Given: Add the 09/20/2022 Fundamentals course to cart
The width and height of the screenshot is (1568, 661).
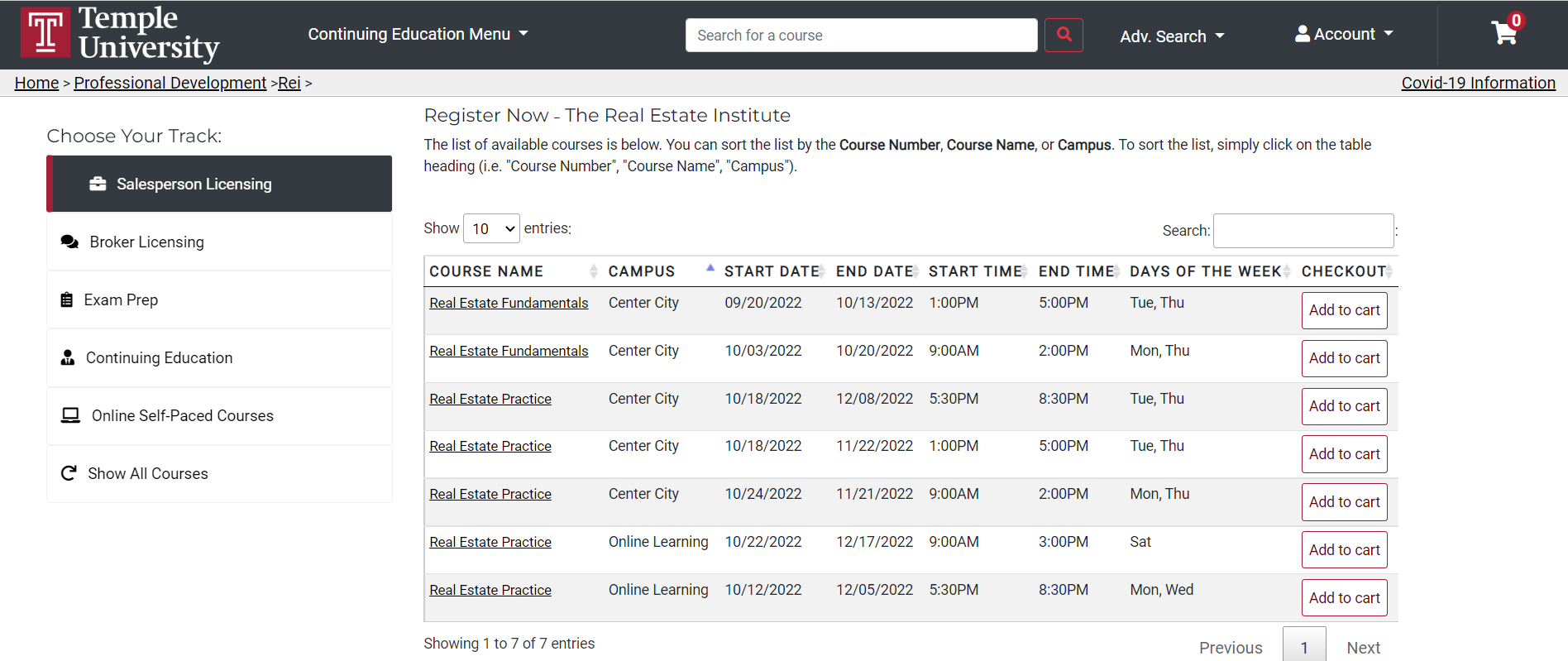Looking at the screenshot, I should [1344, 310].
